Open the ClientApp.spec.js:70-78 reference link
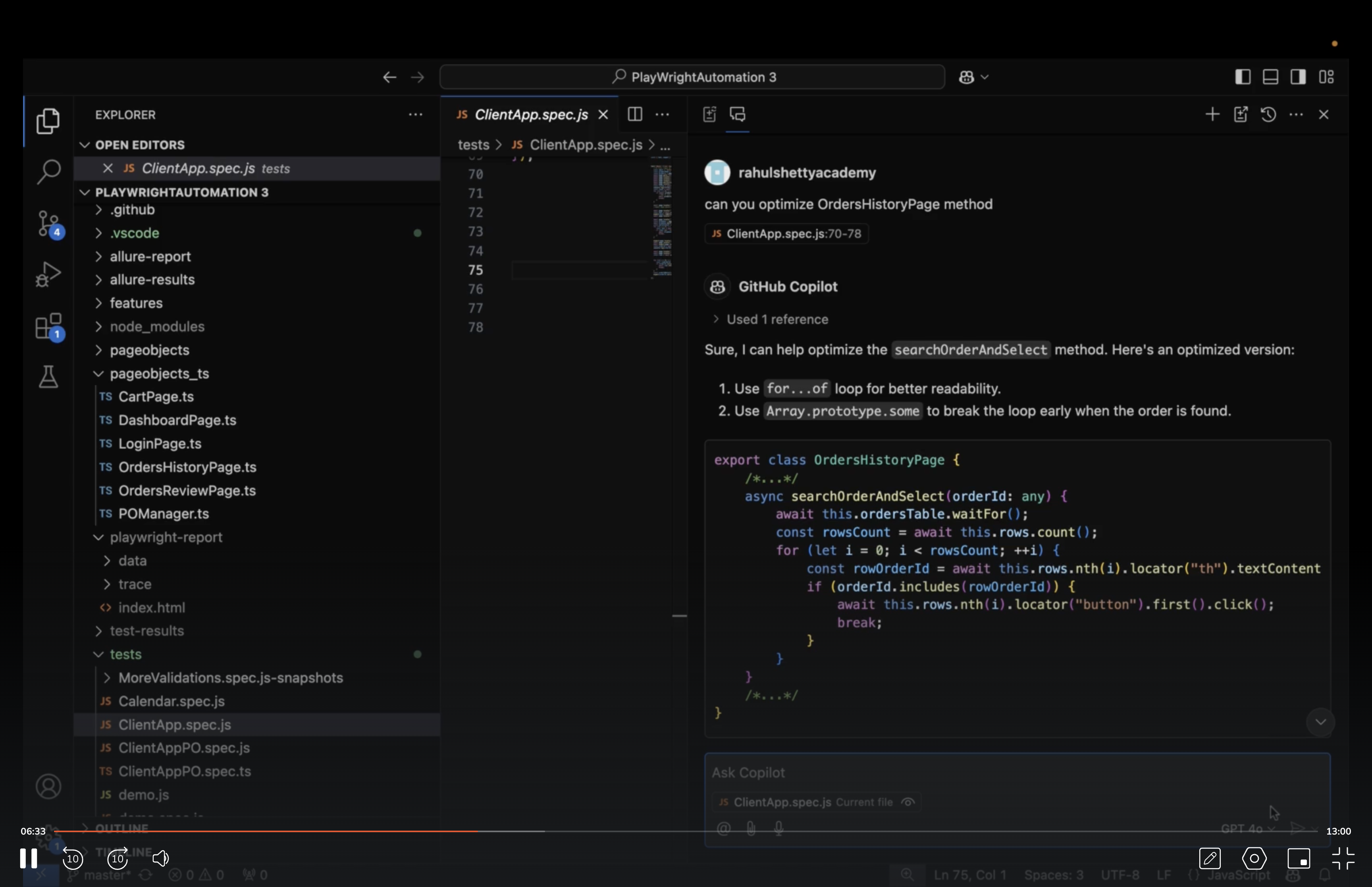The width and height of the screenshot is (1372, 887). (x=786, y=234)
